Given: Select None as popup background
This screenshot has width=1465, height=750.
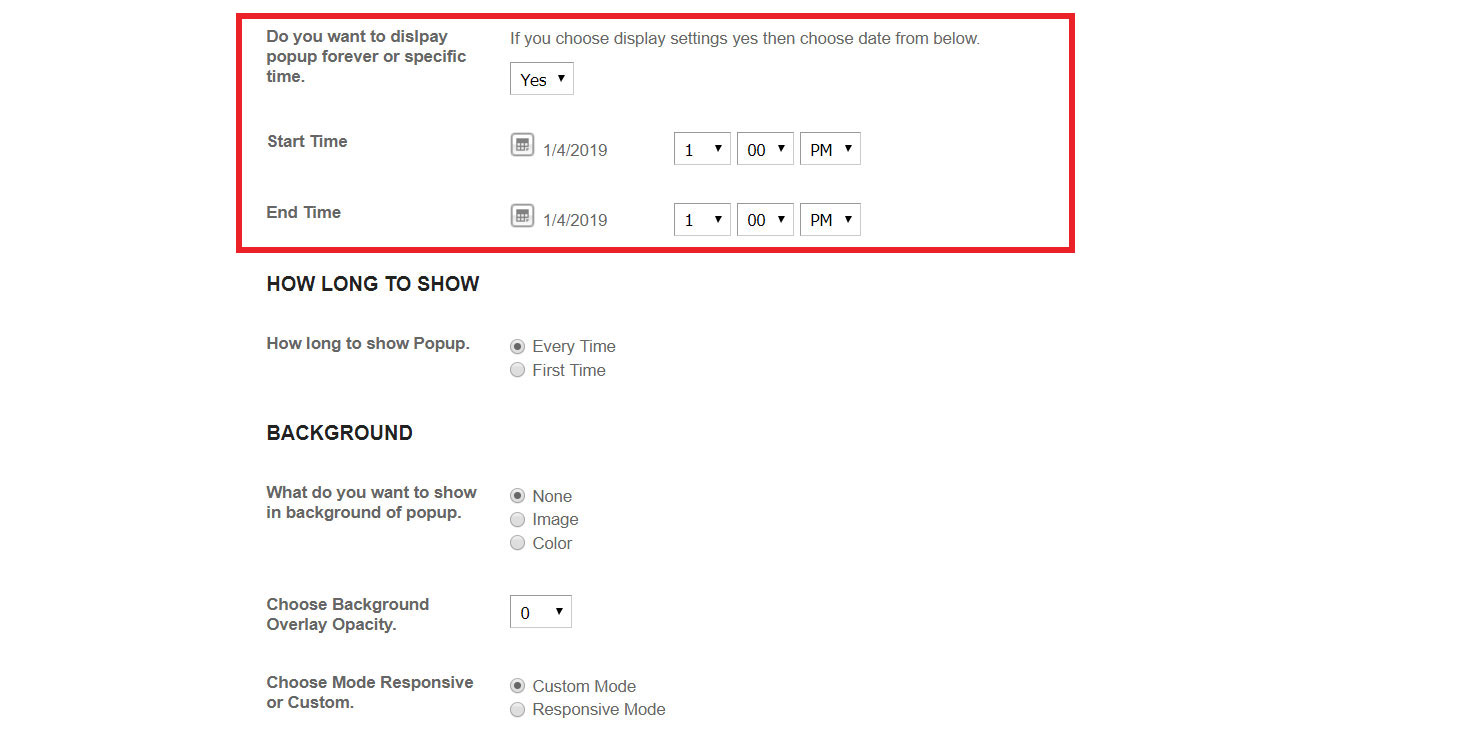Looking at the screenshot, I should click(x=517, y=495).
